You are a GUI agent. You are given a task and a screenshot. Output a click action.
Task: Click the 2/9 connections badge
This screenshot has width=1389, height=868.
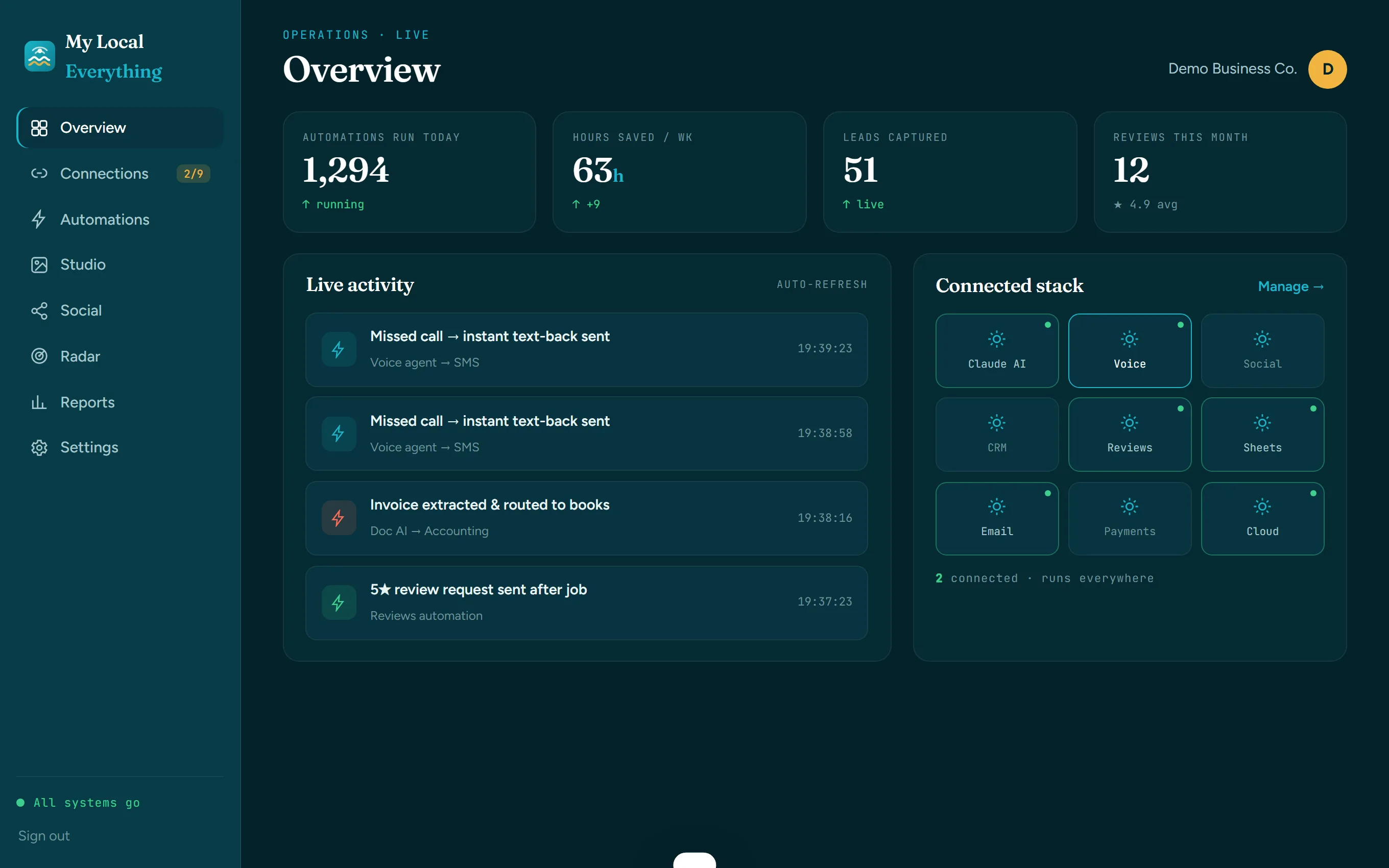[194, 174]
